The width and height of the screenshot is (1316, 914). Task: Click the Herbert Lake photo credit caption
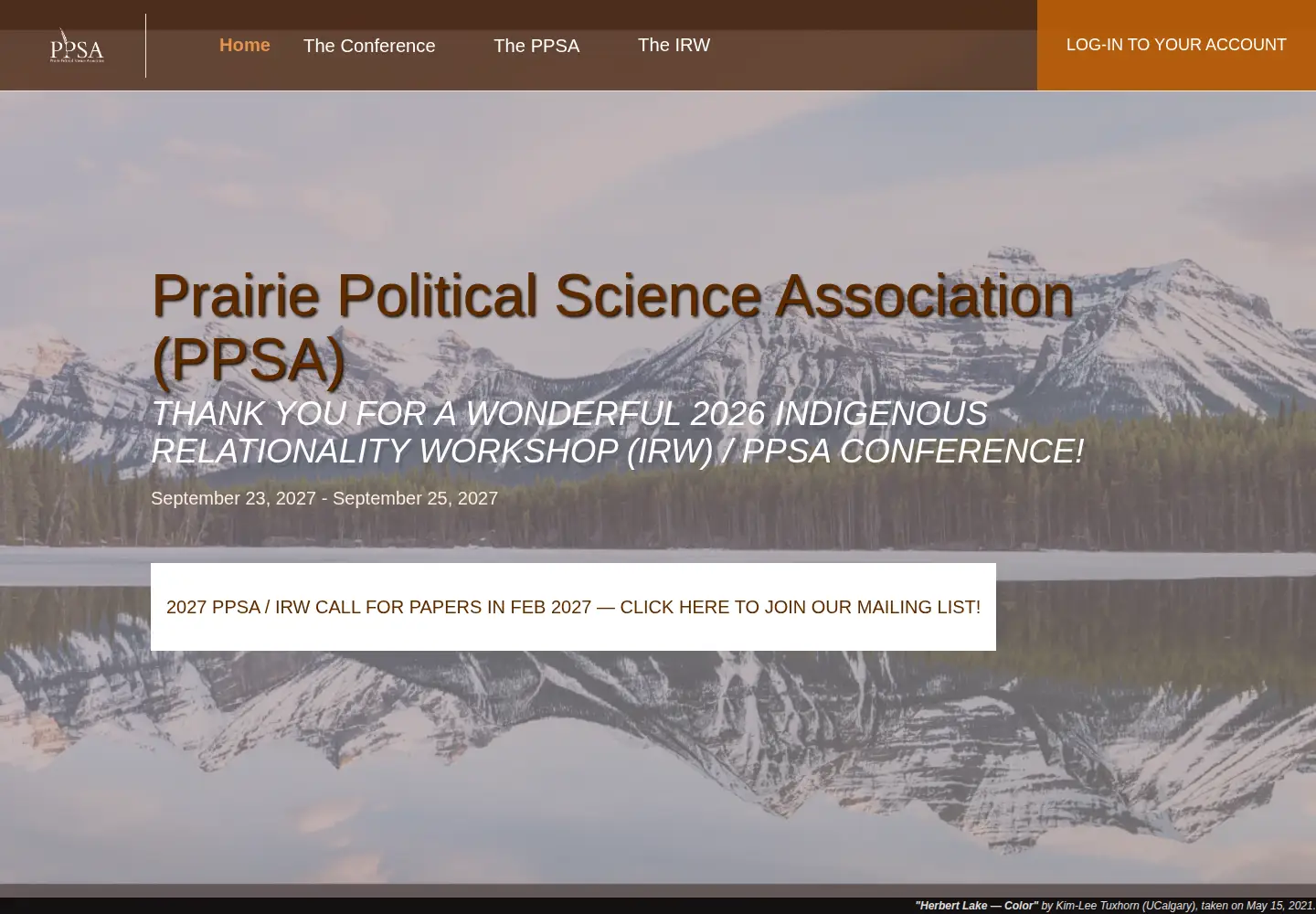(x=1114, y=906)
